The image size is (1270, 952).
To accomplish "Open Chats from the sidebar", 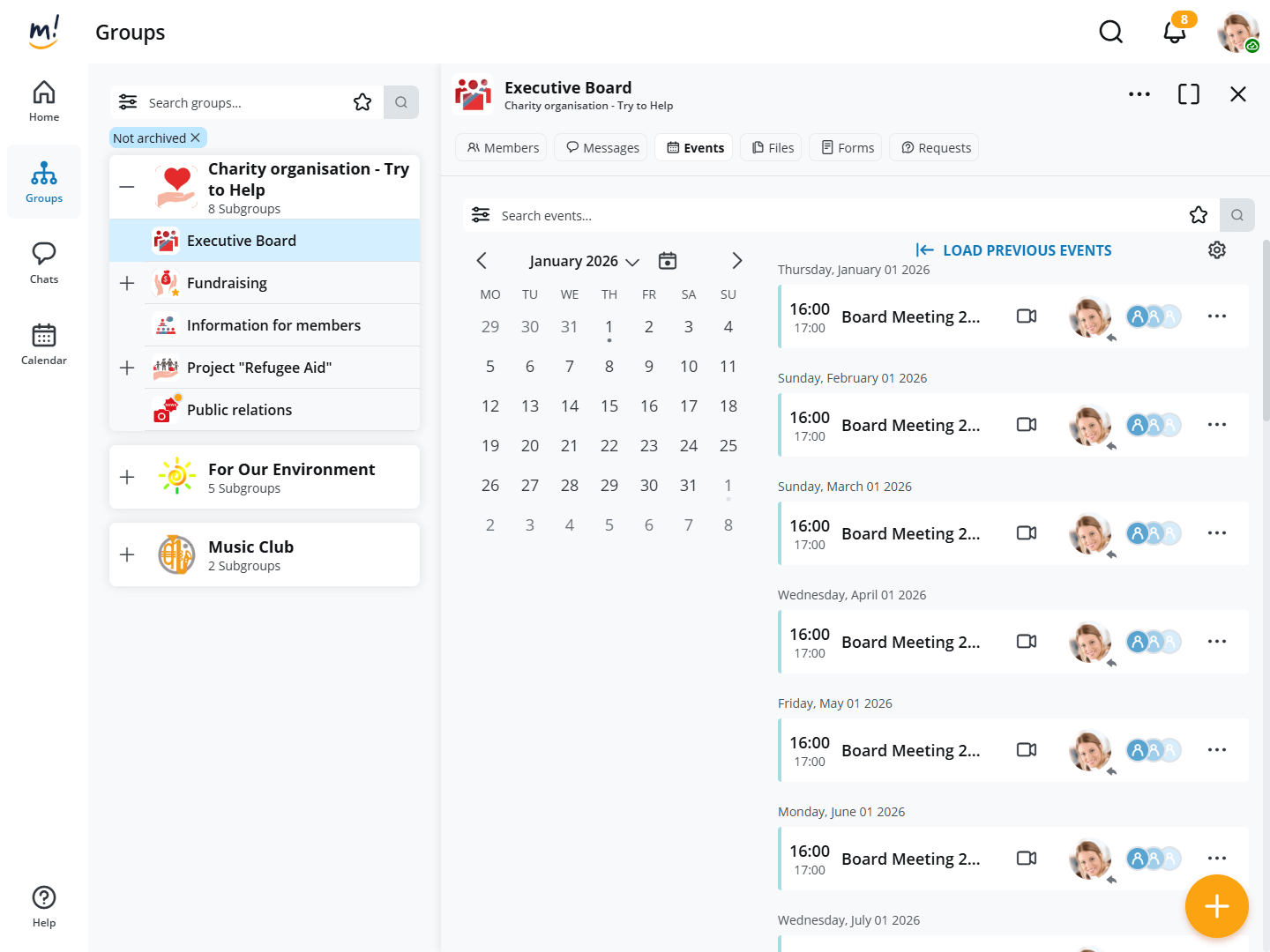I will tap(44, 263).
